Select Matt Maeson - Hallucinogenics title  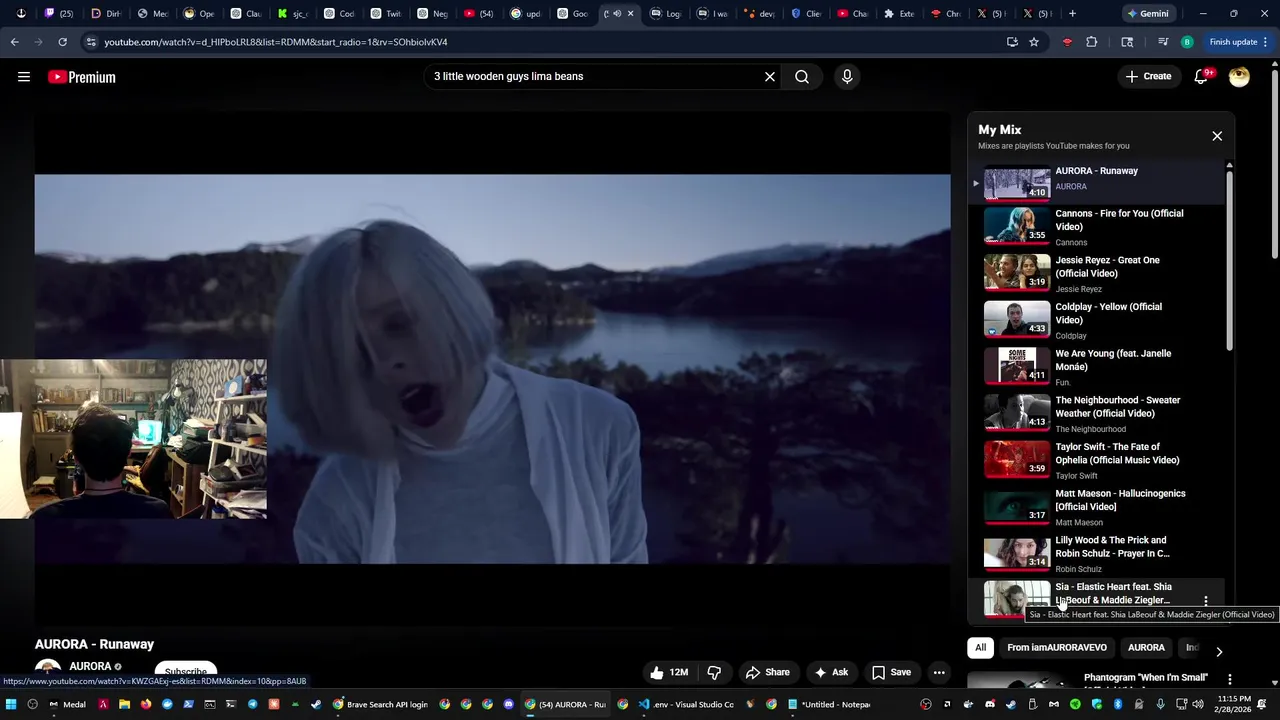pyautogui.click(x=1121, y=500)
